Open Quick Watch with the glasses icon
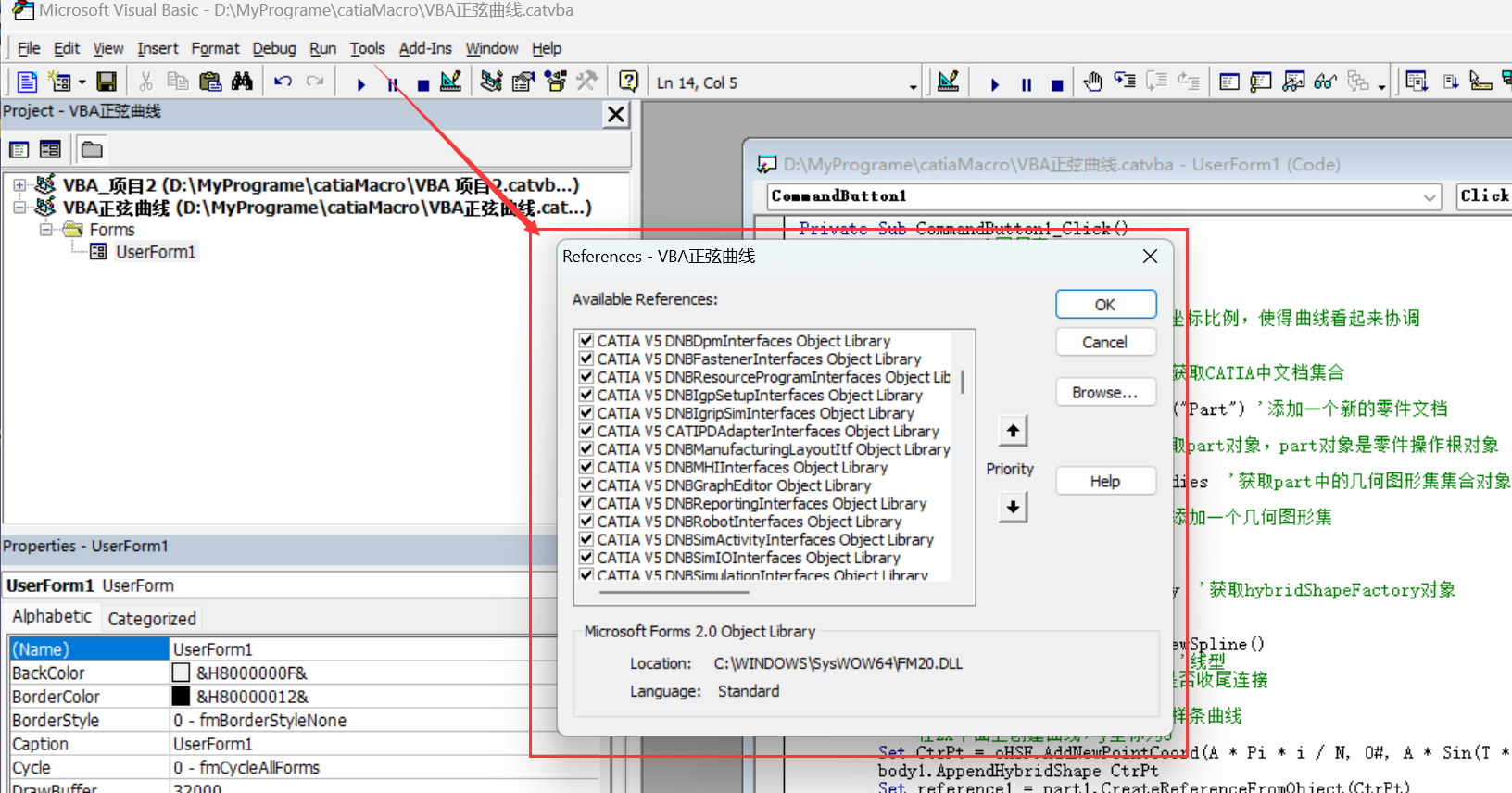 coord(1325,82)
